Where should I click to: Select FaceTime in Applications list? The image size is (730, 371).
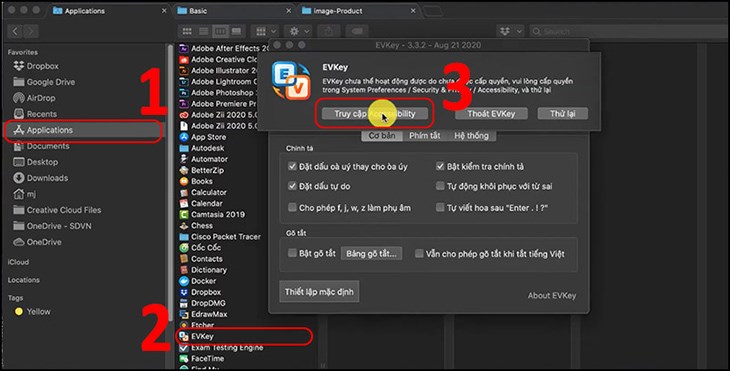click(x=202, y=358)
